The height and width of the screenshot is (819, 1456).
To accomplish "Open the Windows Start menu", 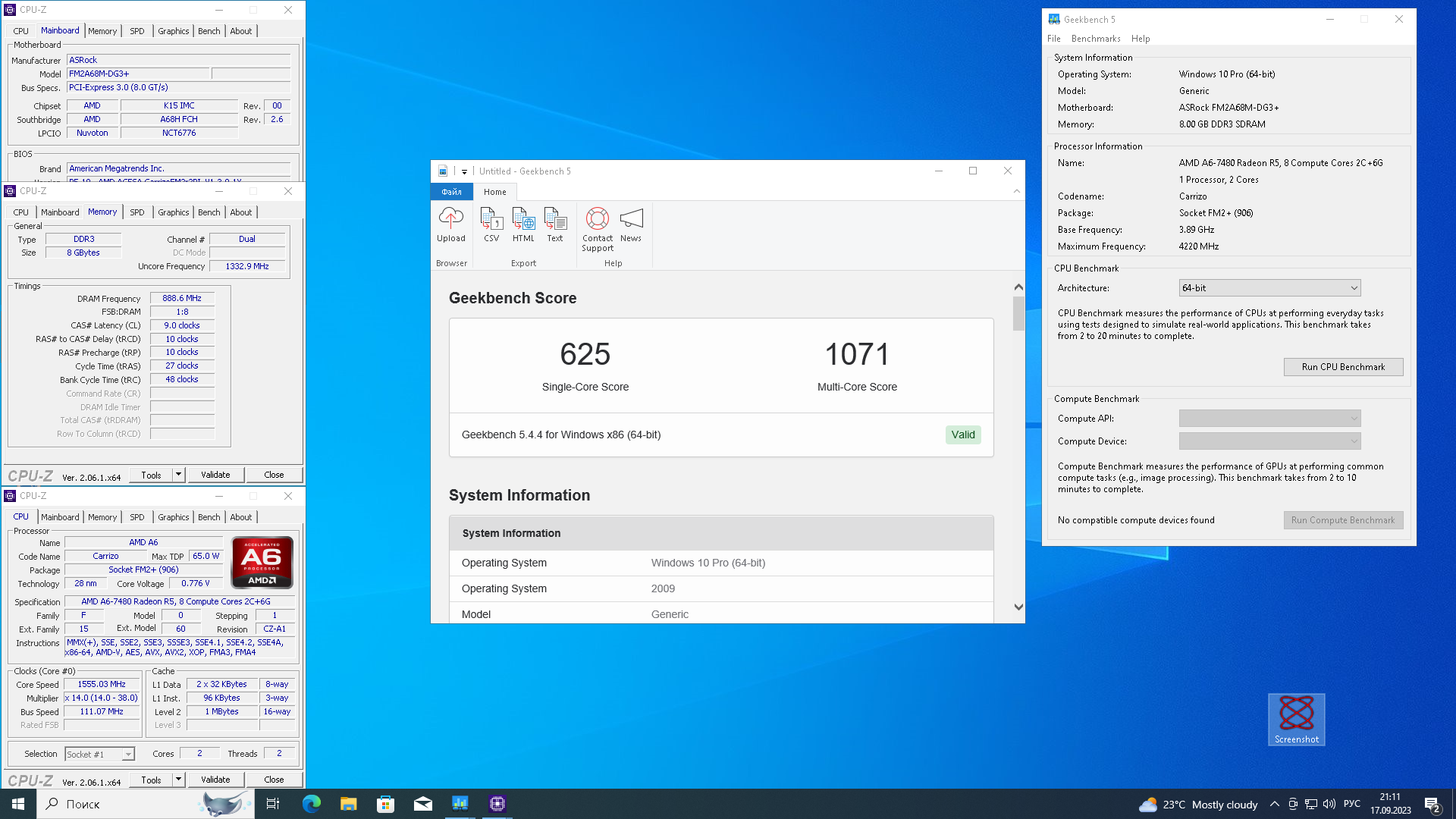I will tap(18, 804).
